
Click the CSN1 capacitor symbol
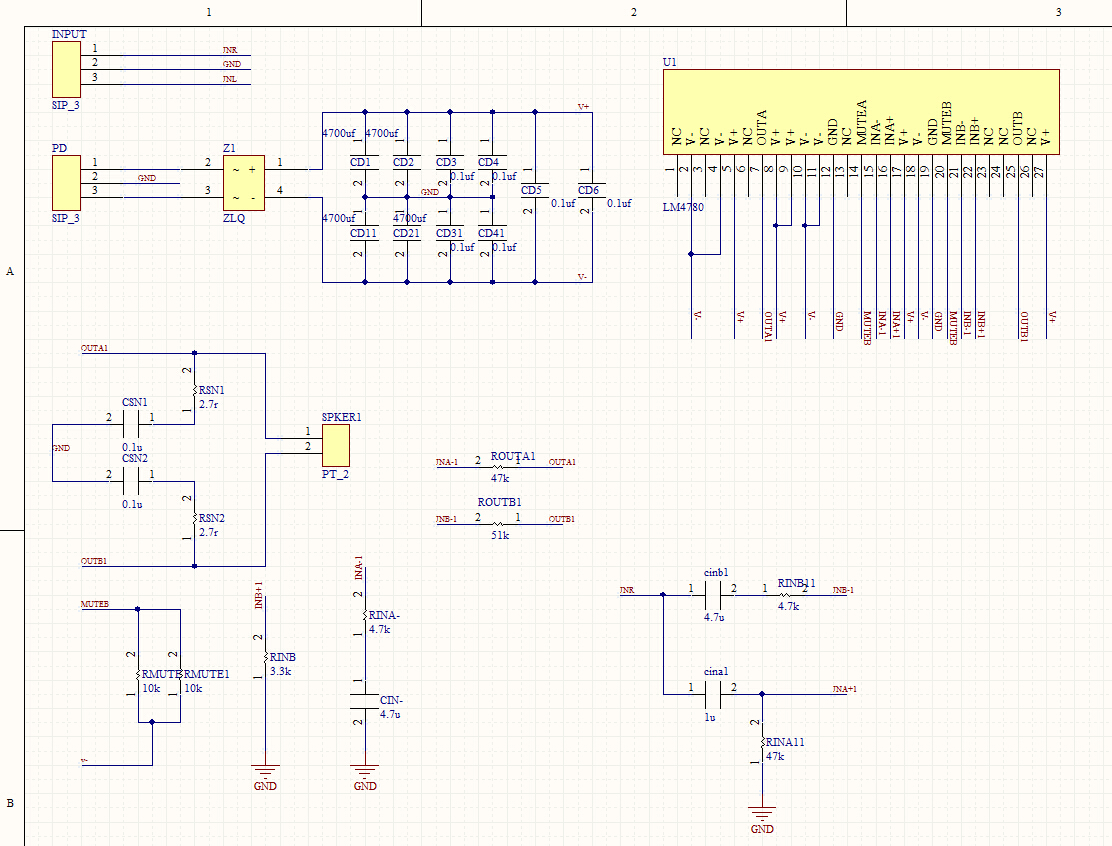(130, 425)
